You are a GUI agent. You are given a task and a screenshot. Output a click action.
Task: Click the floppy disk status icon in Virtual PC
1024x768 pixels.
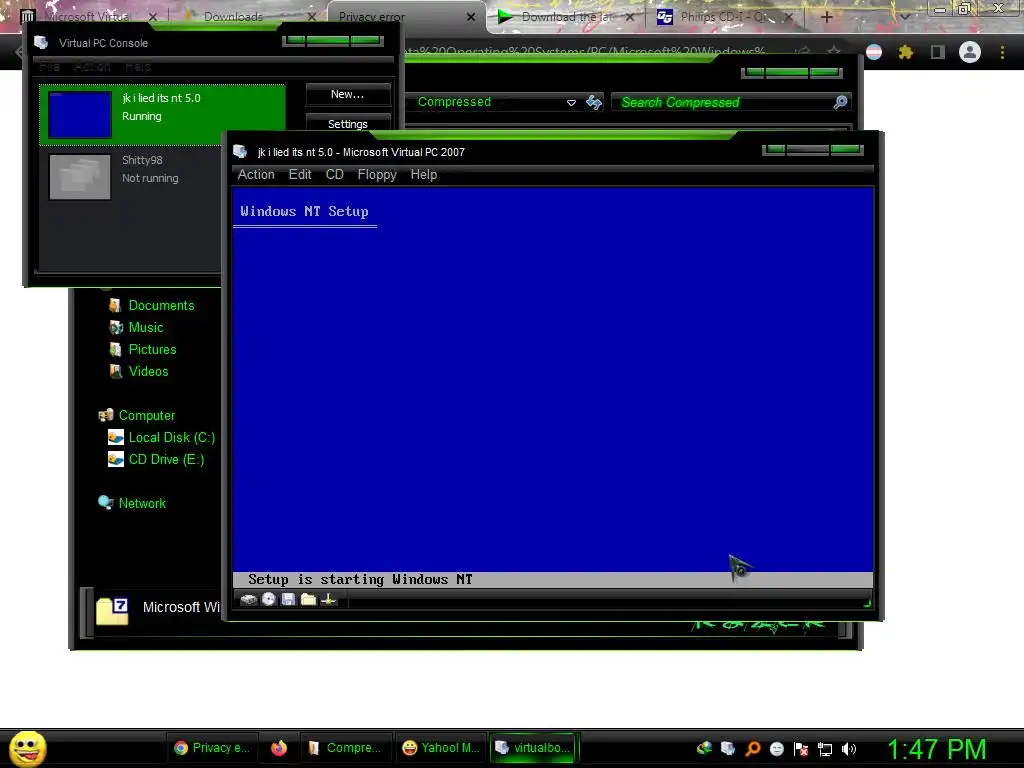click(288, 599)
